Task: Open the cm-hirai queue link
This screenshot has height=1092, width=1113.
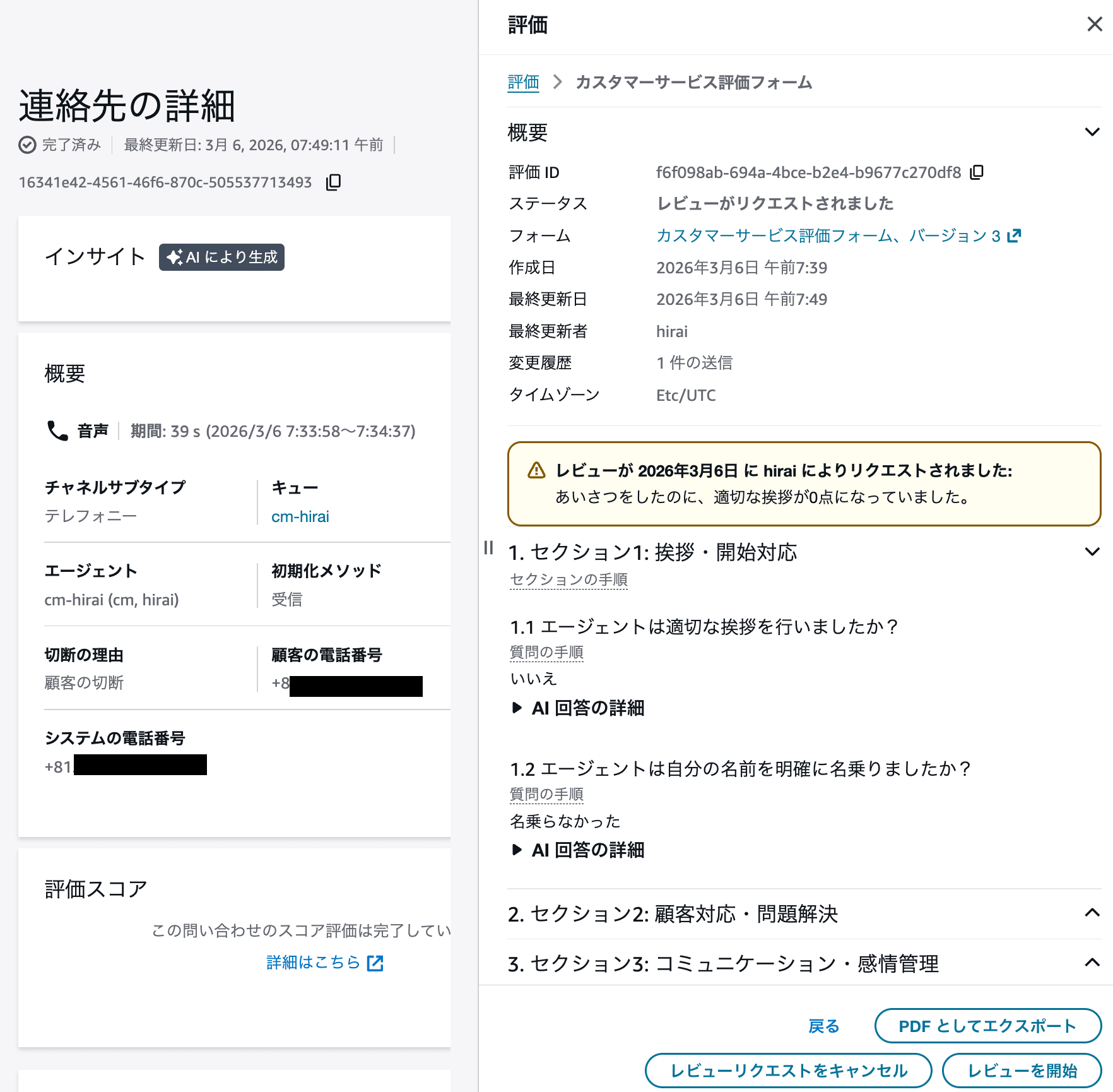Action: [x=300, y=516]
